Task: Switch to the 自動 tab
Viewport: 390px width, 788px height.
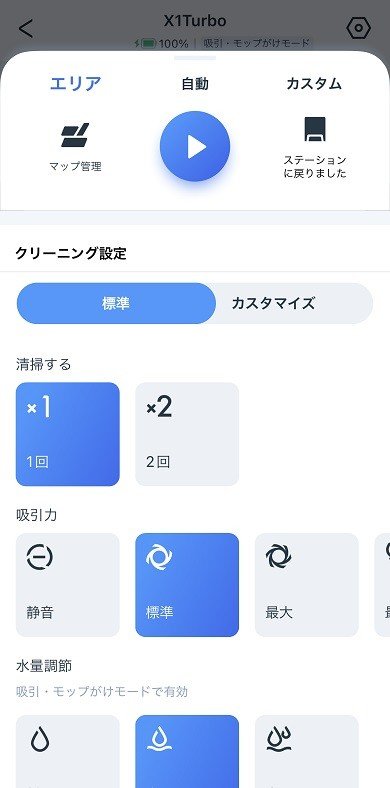Action: [x=195, y=83]
